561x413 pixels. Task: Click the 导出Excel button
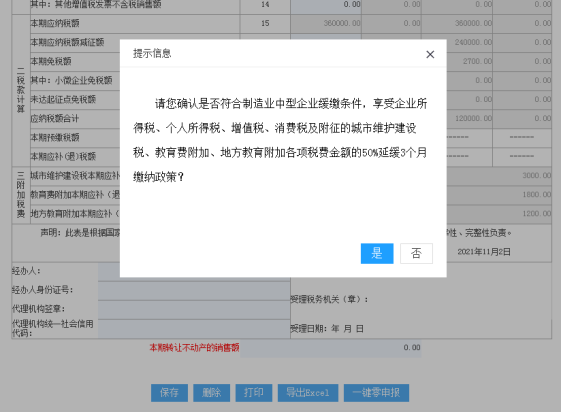click(x=308, y=393)
